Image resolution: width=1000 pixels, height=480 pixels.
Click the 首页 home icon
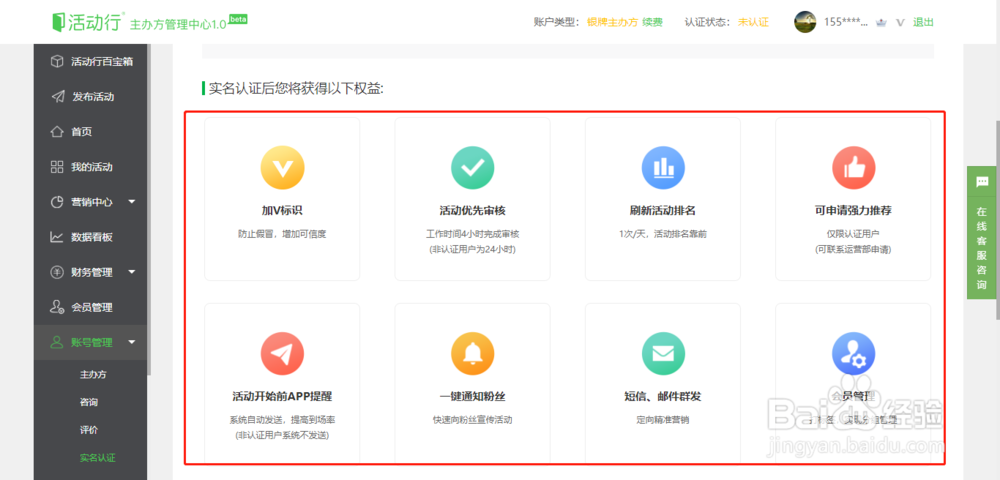[57, 132]
